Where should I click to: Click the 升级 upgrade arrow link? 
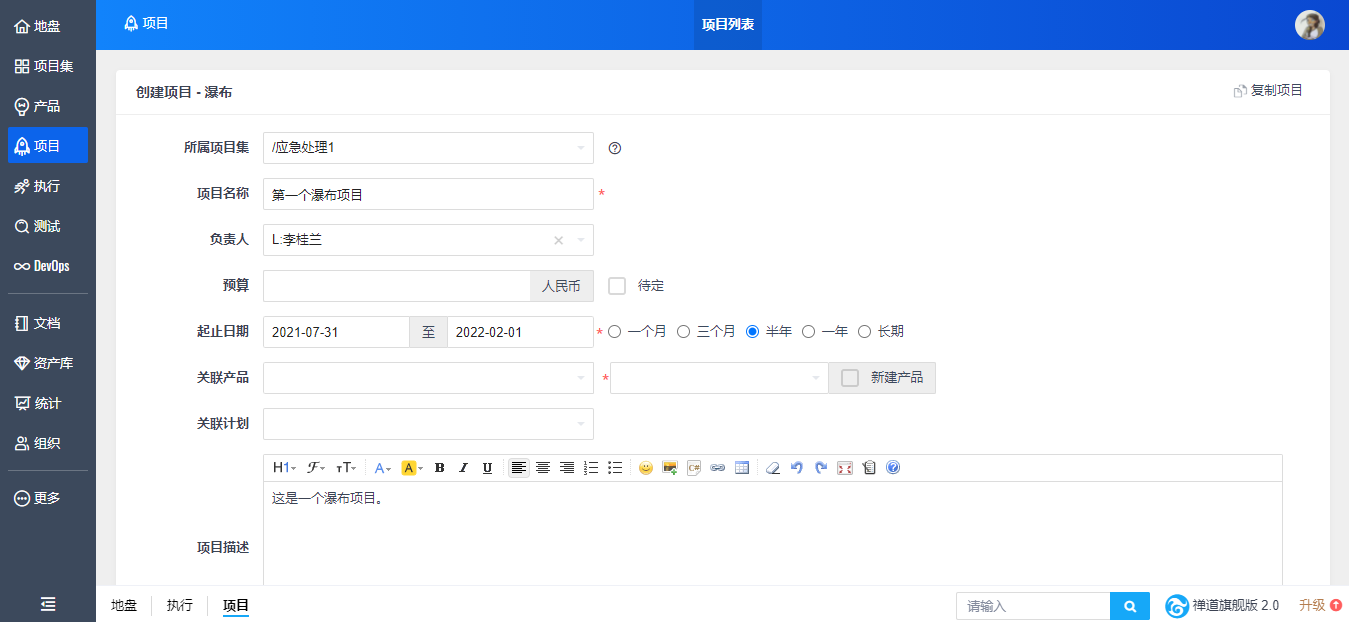(x=1320, y=605)
